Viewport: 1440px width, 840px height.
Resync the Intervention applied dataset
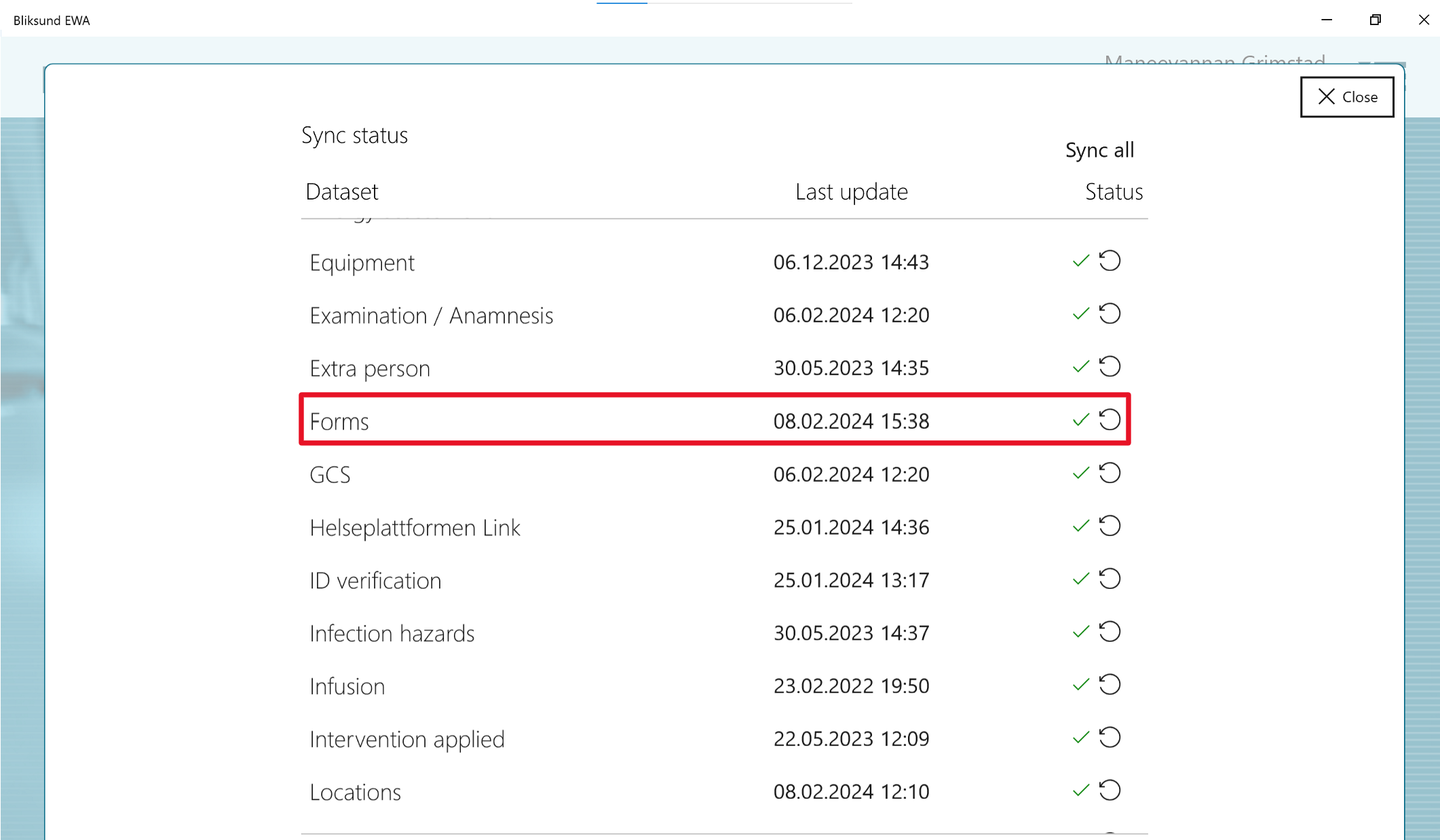click(x=1110, y=738)
